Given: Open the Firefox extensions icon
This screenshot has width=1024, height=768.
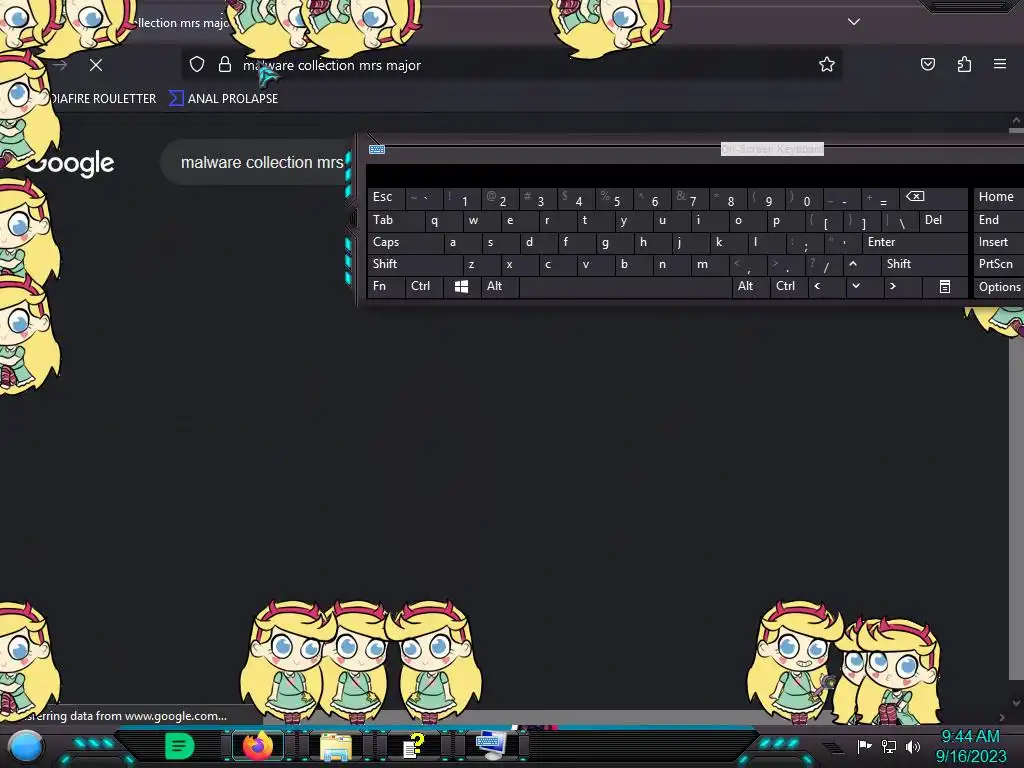Looking at the screenshot, I should tap(964, 64).
